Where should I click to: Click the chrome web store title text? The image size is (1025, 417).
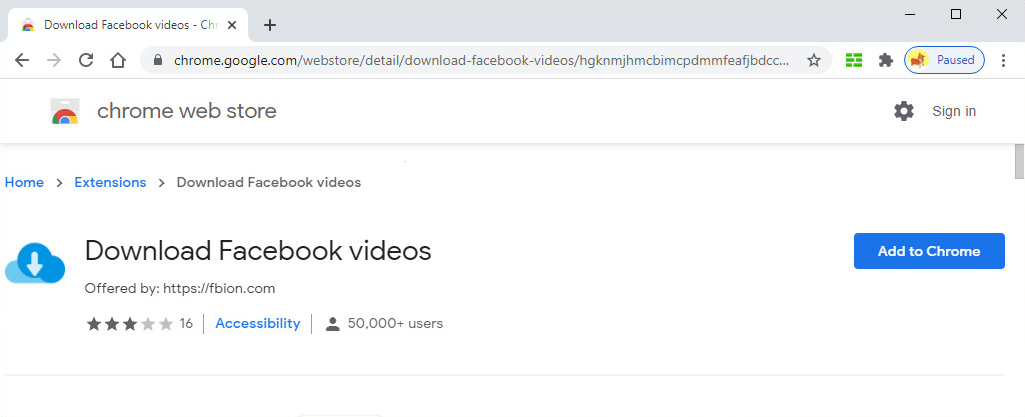[187, 111]
